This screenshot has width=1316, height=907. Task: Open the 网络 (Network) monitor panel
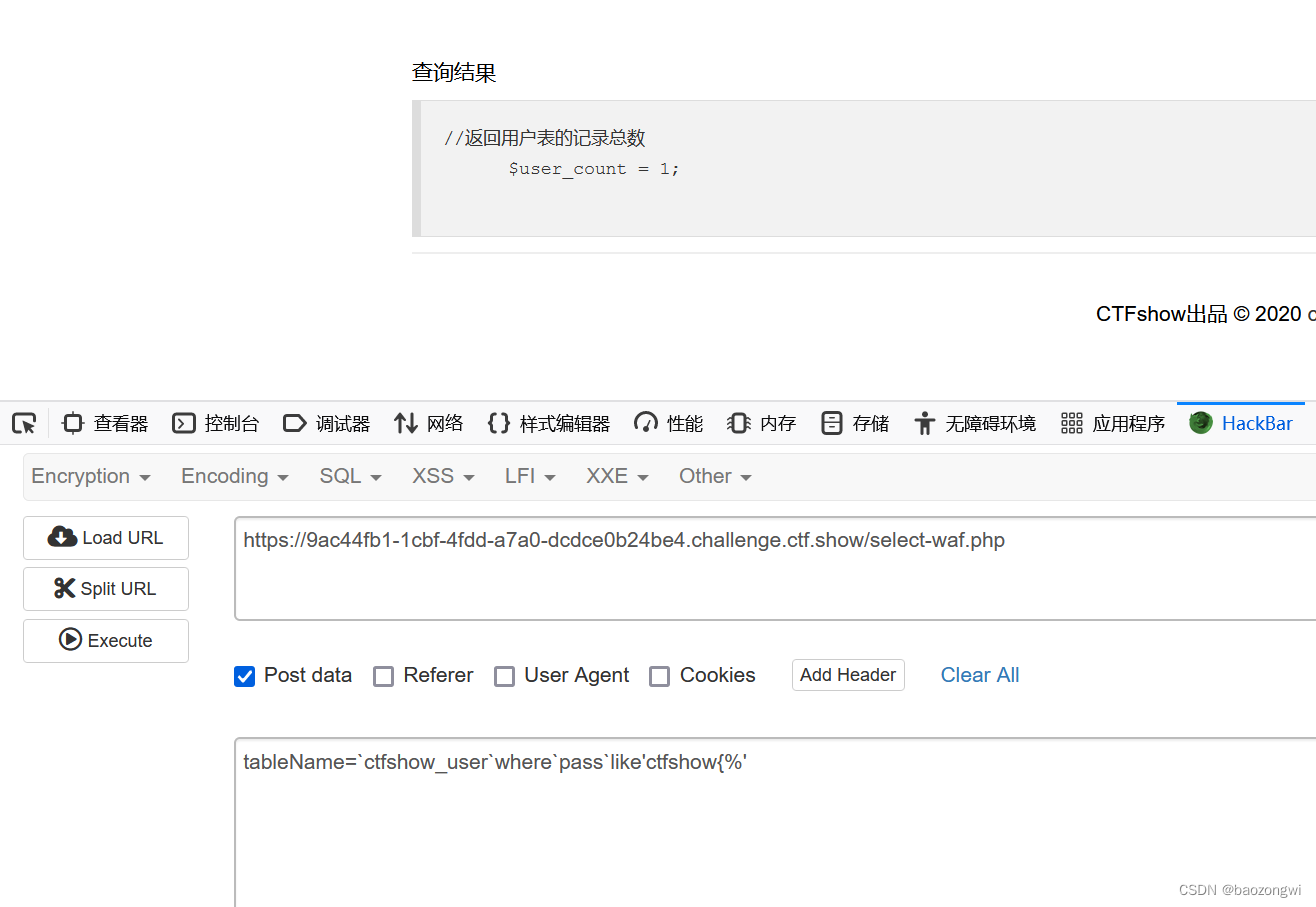428,423
